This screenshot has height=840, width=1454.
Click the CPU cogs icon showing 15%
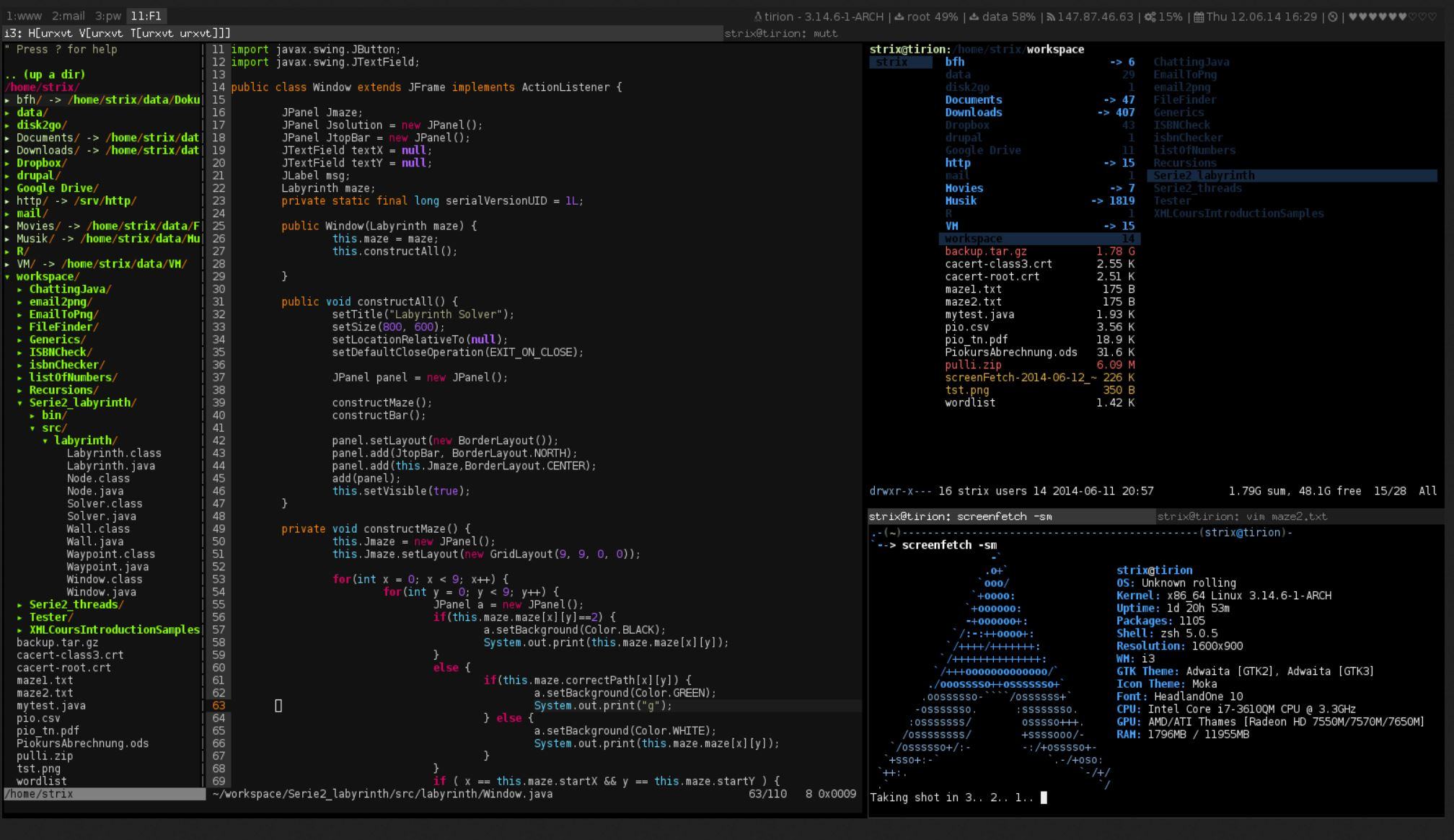(1150, 17)
